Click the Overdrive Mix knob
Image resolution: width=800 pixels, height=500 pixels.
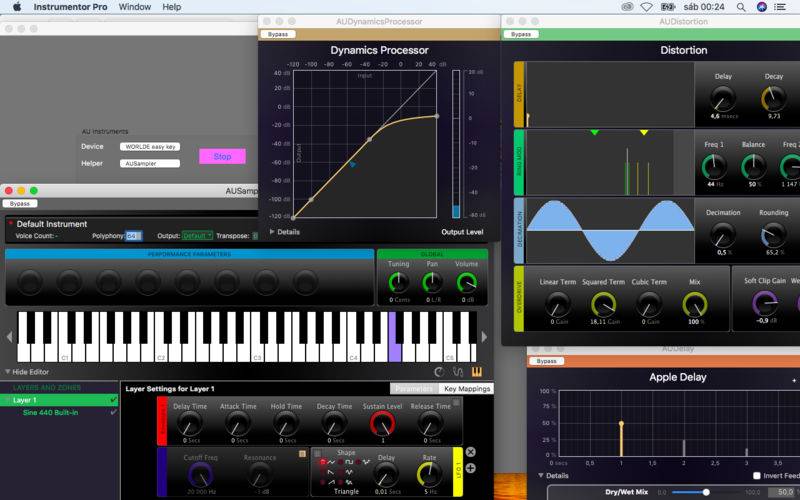pyautogui.click(x=694, y=305)
